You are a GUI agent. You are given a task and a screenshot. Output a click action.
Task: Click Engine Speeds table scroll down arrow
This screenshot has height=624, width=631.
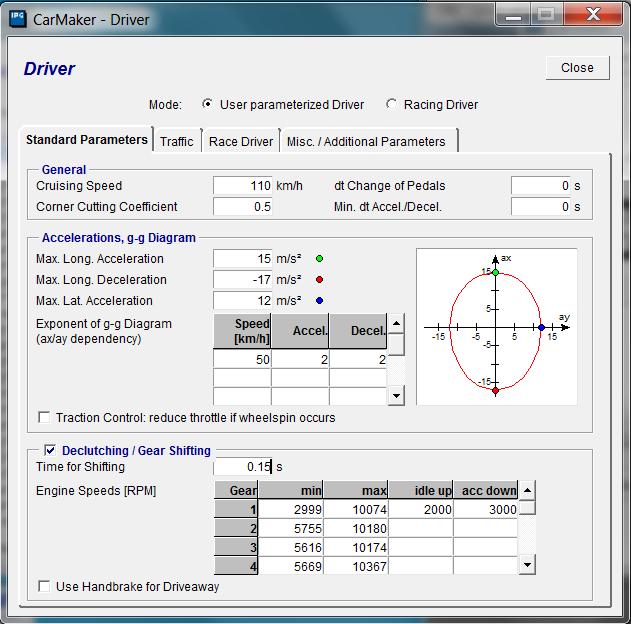click(x=527, y=565)
